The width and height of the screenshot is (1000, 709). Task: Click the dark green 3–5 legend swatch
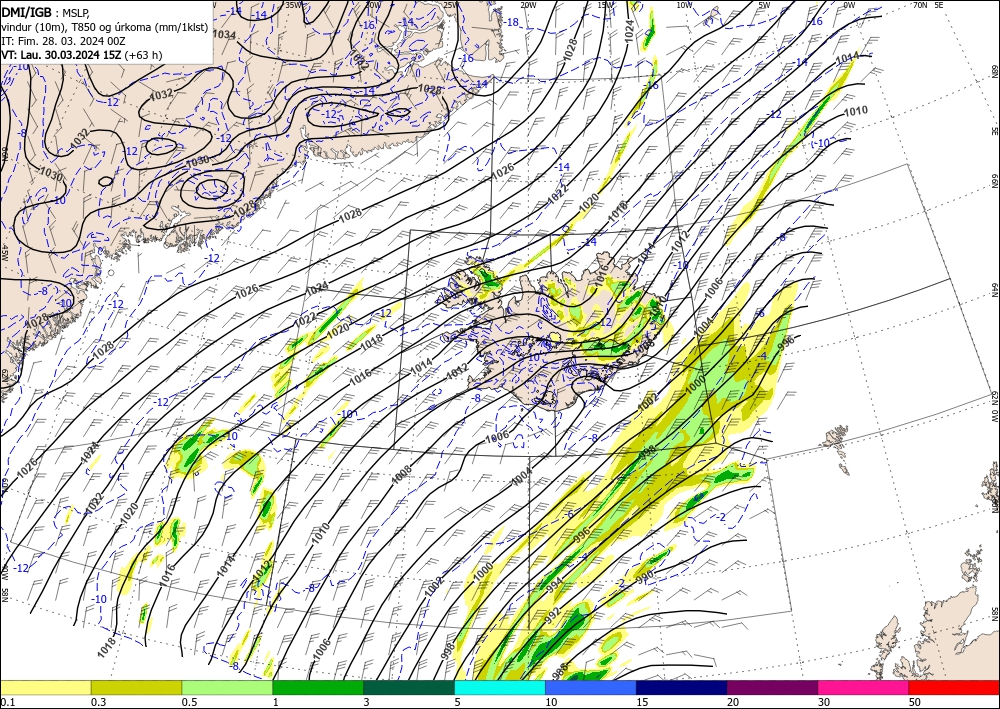[x=409, y=687]
